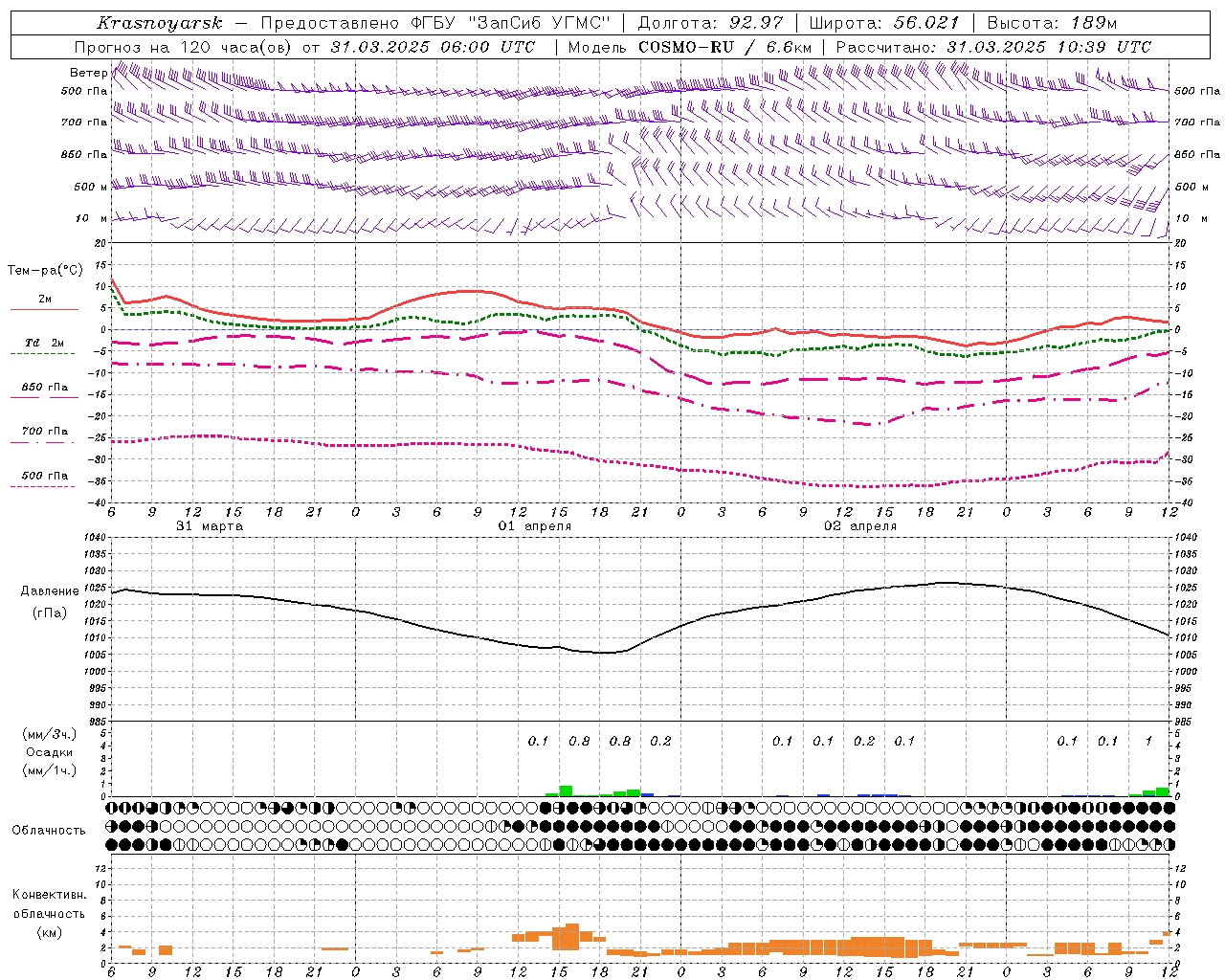Click the '02 апреля' date label
Screen dimensions: 1225x980
(x=859, y=526)
